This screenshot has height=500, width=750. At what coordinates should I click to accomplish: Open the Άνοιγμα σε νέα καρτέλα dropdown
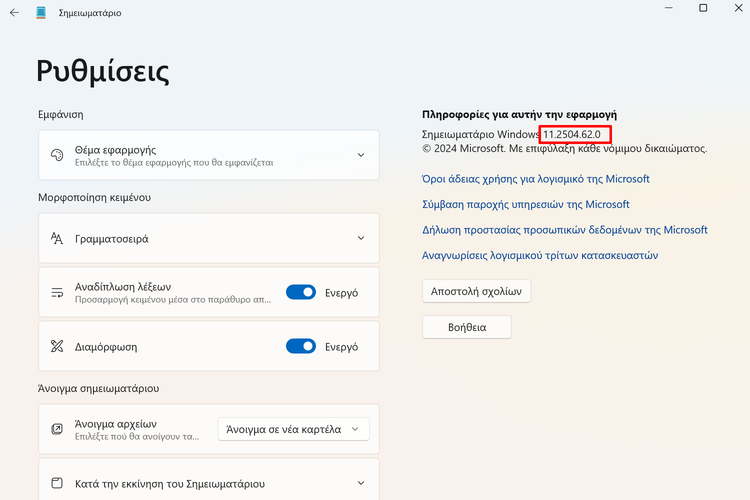(293, 429)
